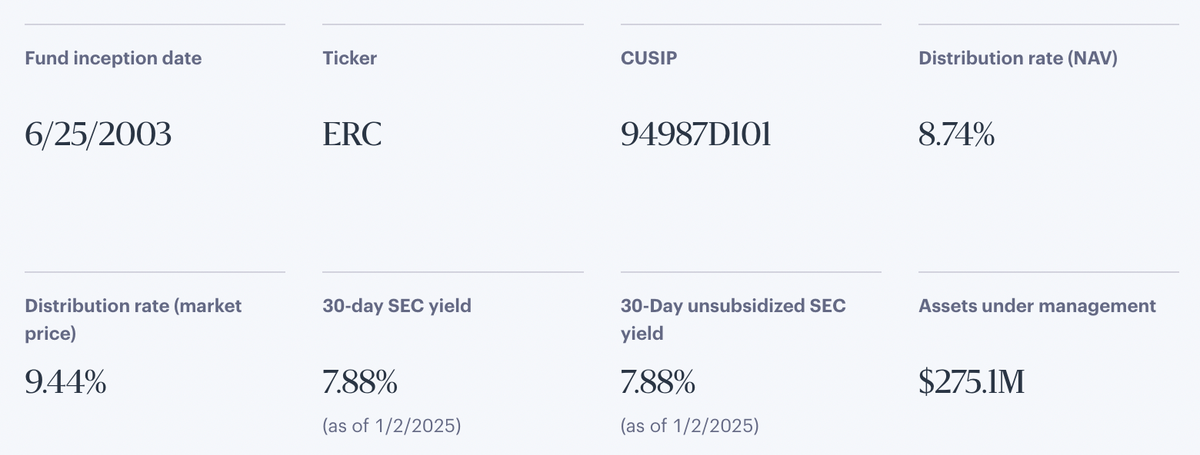Click the as-of date under 30-day SEC yield
The height and width of the screenshot is (455, 1200).
coord(391,427)
